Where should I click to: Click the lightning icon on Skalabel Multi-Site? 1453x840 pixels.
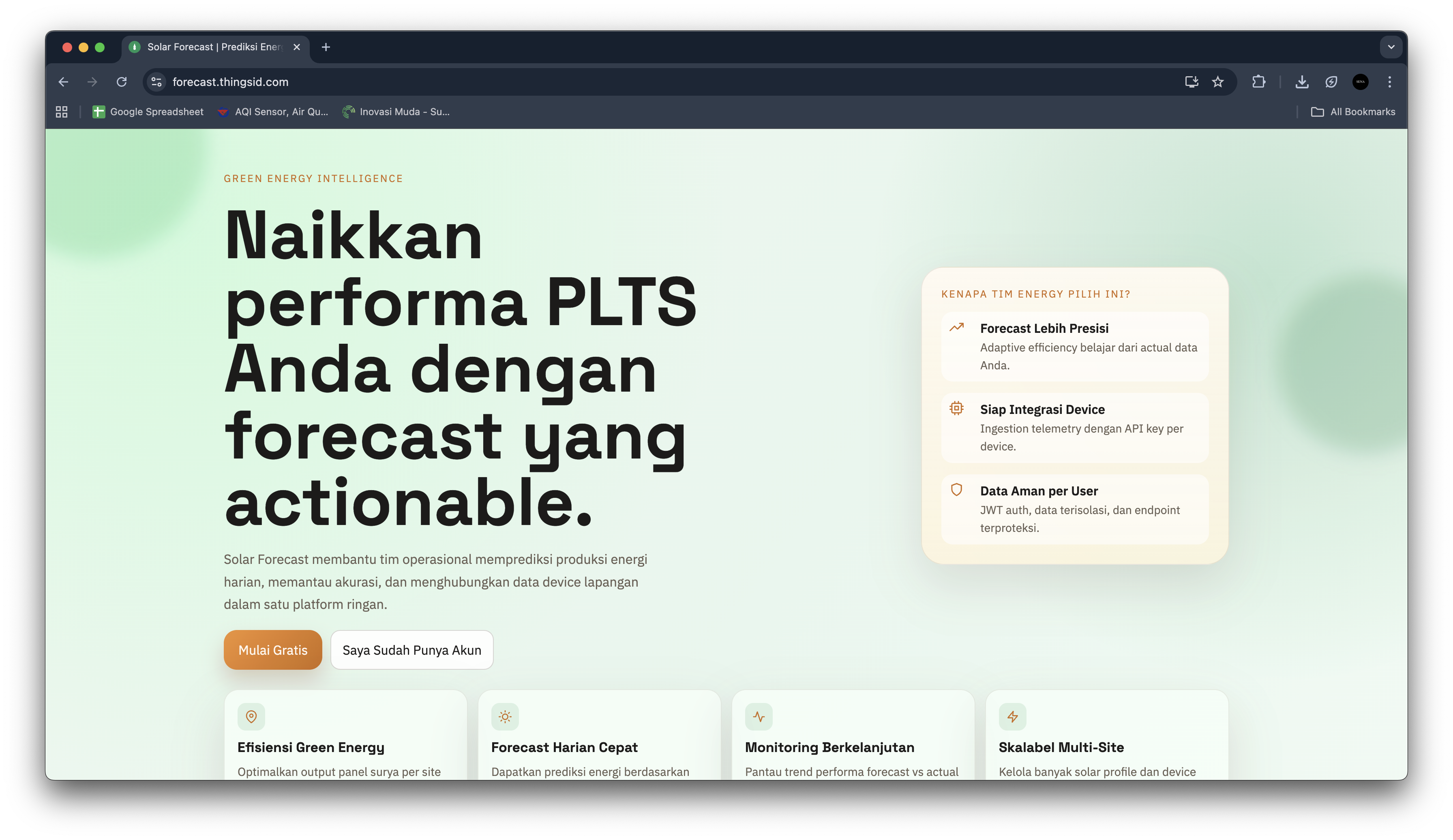point(1012,717)
